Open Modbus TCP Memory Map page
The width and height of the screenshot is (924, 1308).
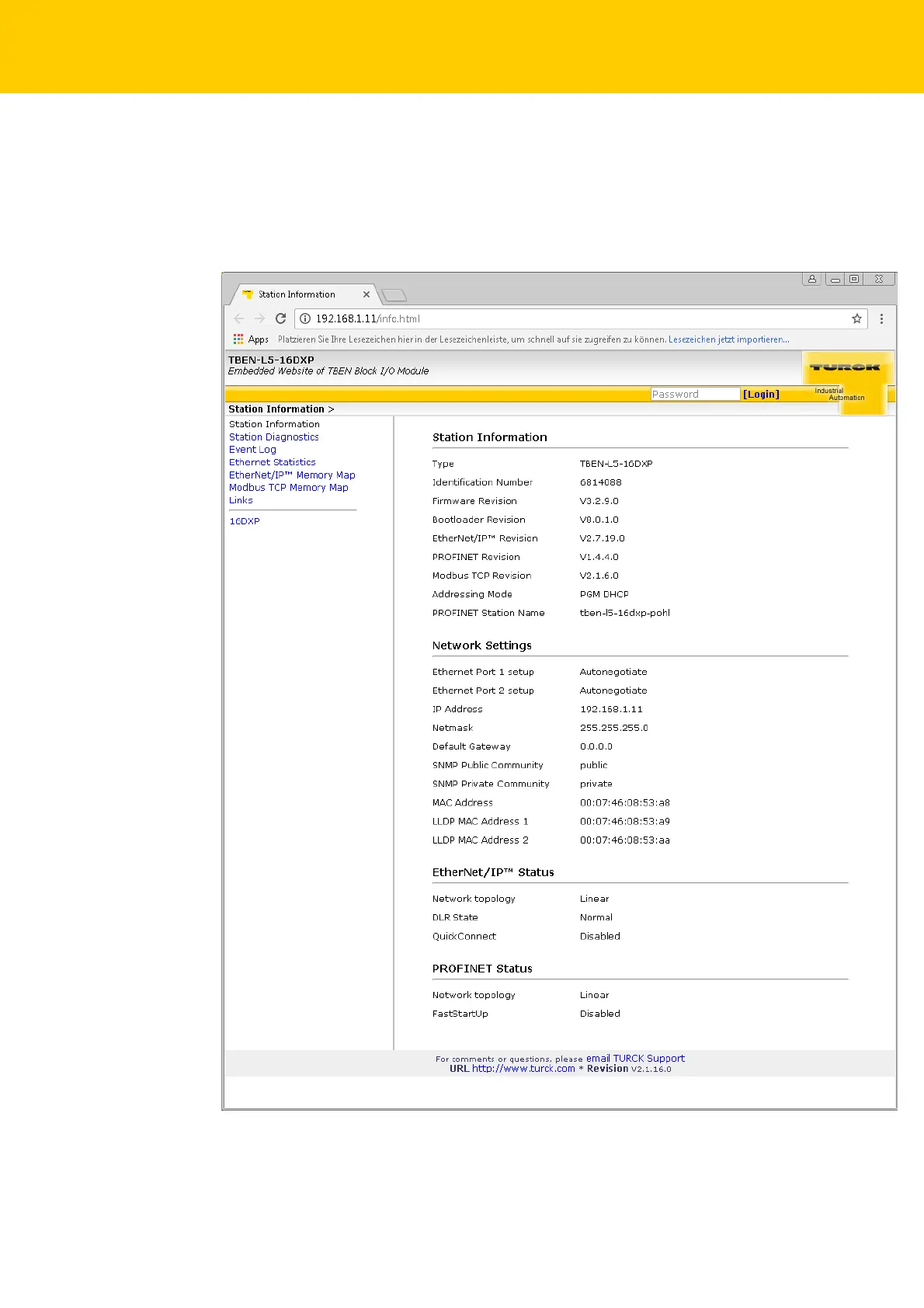[x=288, y=488]
